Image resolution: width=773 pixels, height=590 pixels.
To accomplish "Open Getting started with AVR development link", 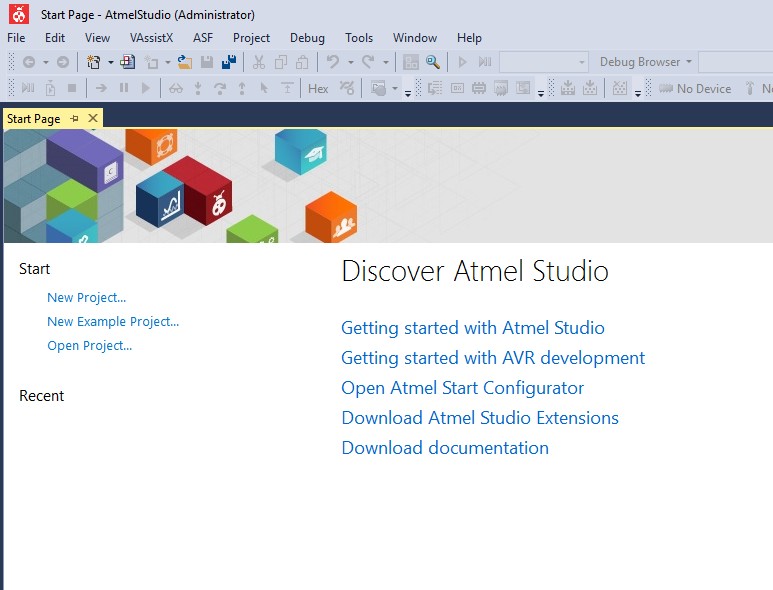I will coord(493,358).
